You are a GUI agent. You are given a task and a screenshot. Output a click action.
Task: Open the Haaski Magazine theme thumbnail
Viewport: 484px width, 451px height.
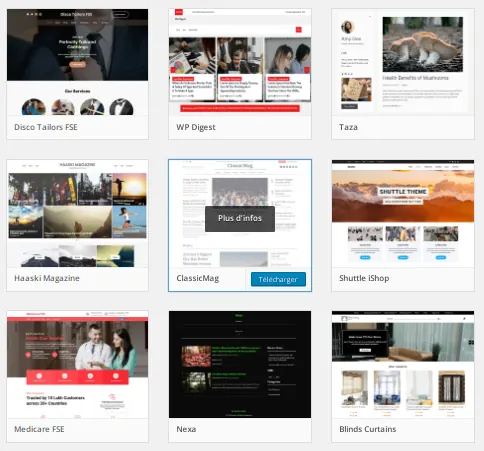(77, 213)
